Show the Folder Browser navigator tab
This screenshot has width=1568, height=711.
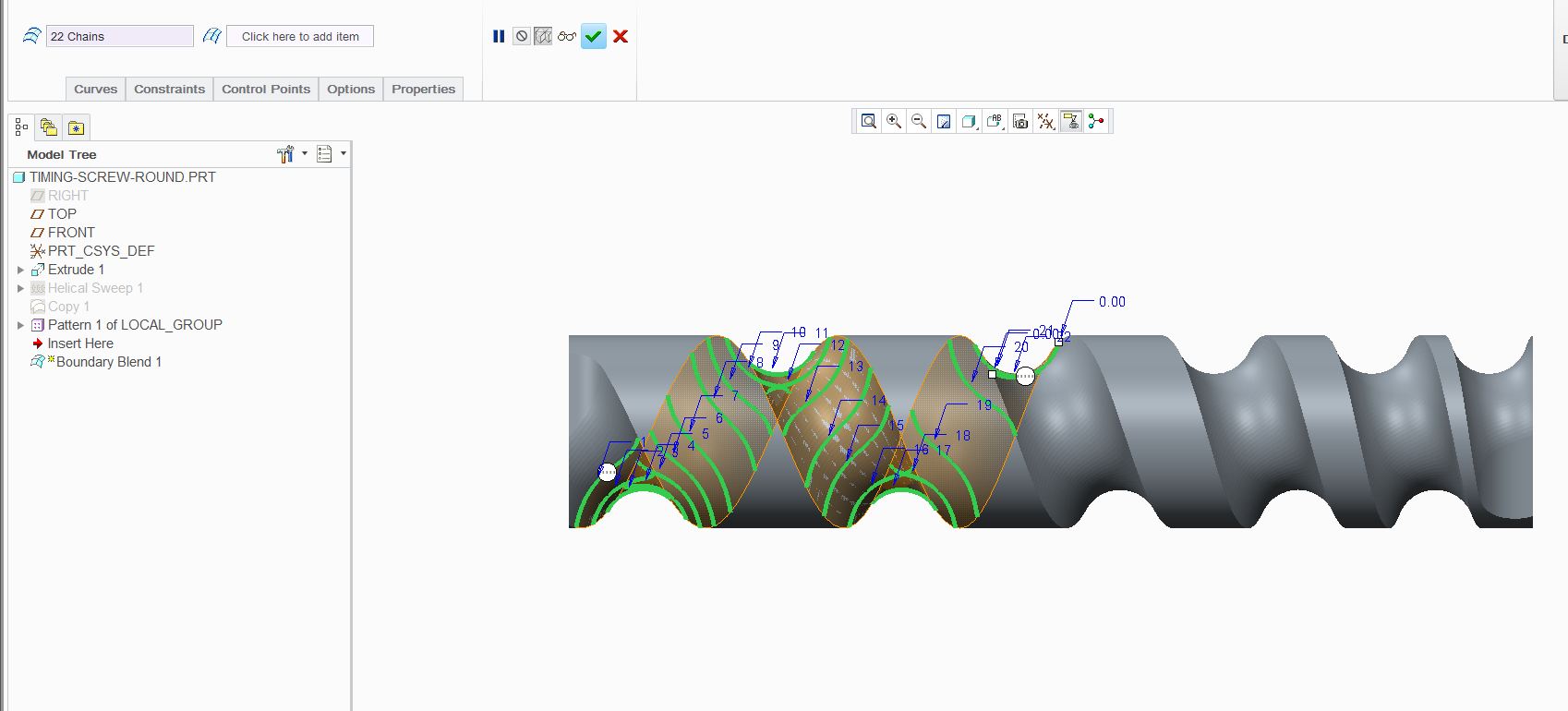[49, 127]
